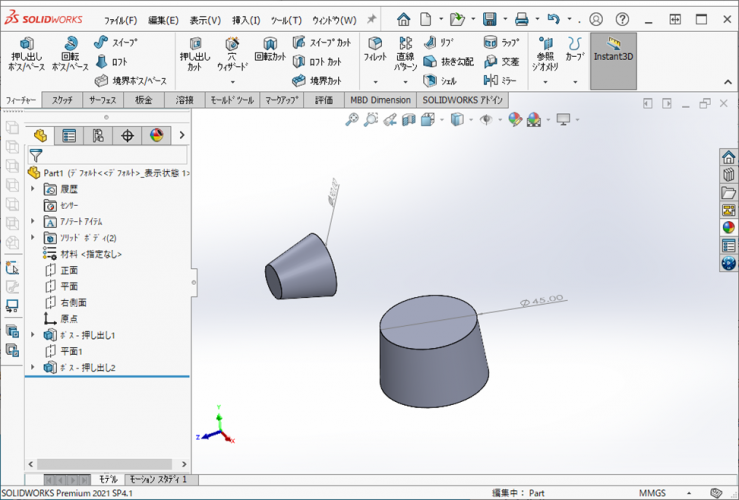
Task: Pin the menu bar with pushpin
Action: pos(372,20)
